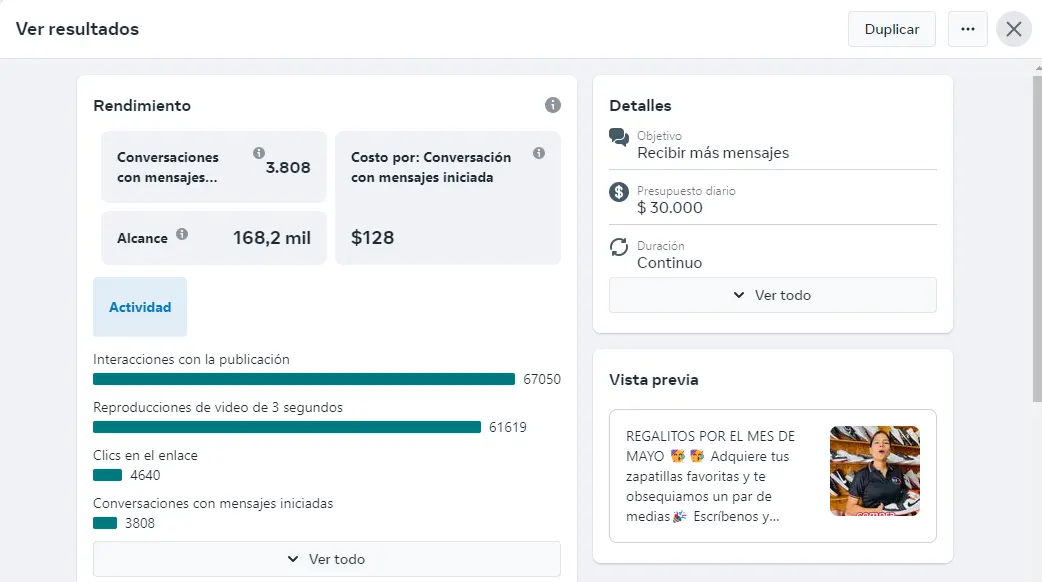Click the Reproducciones de video bar

[286, 427]
